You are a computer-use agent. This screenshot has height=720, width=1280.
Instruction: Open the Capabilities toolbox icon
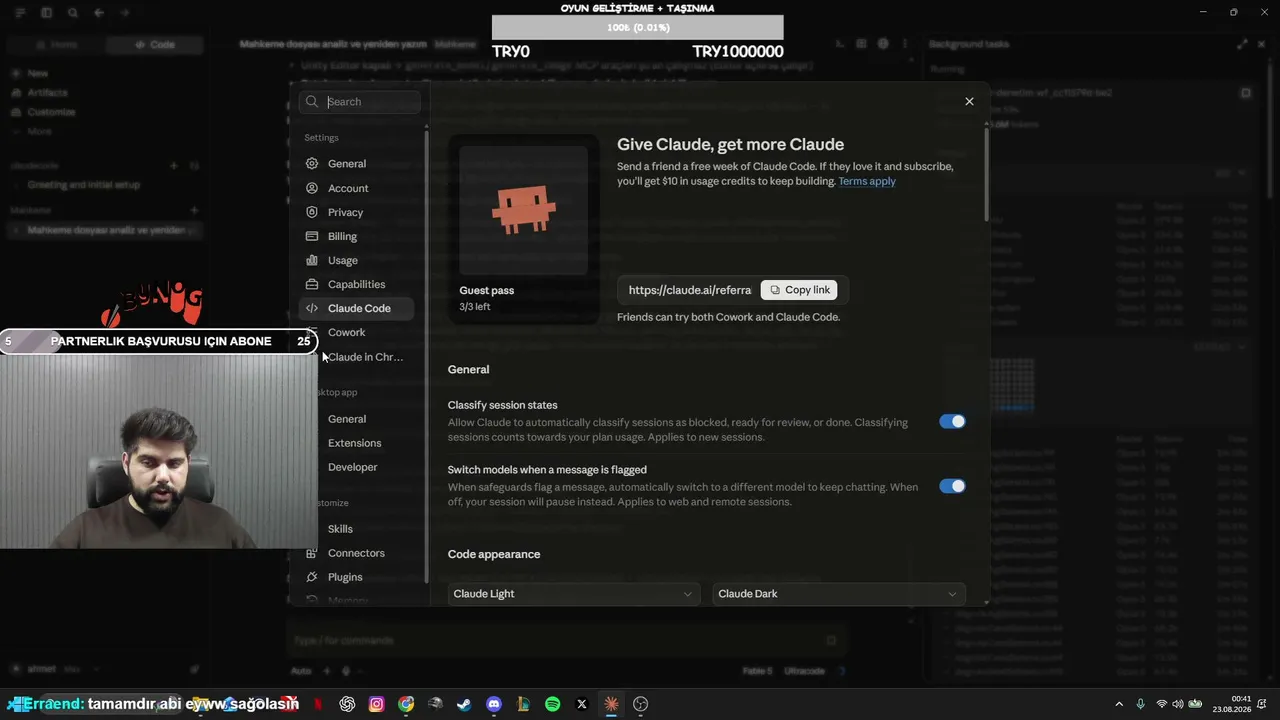tap(312, 284)
